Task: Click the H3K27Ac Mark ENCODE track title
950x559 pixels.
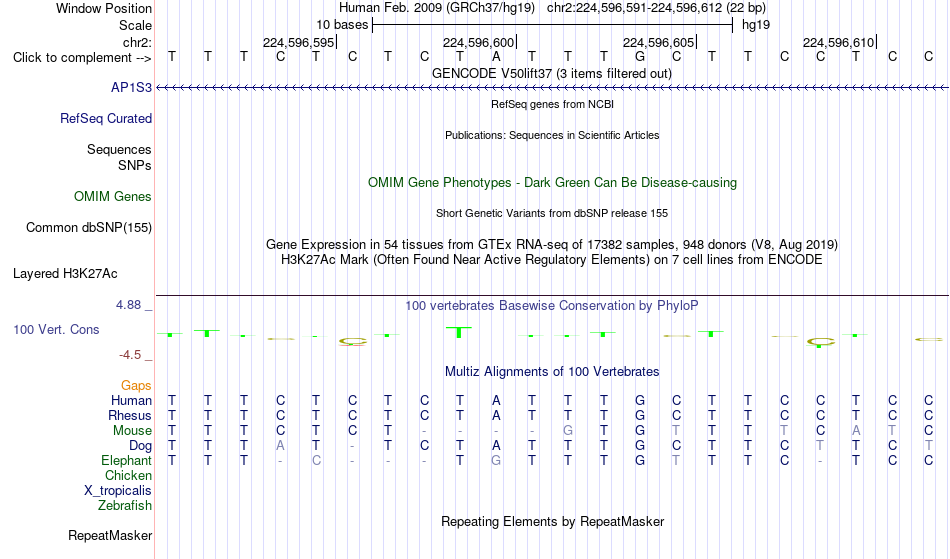Action: click(552, 260)
